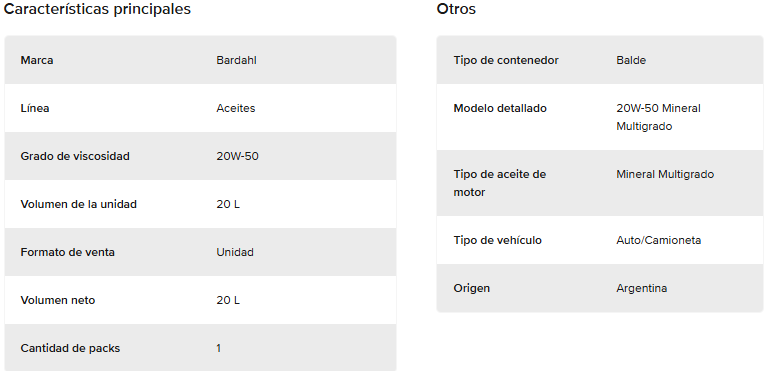Click the Formato de venta label
The image size is (764, 371).
pos(68,253)
